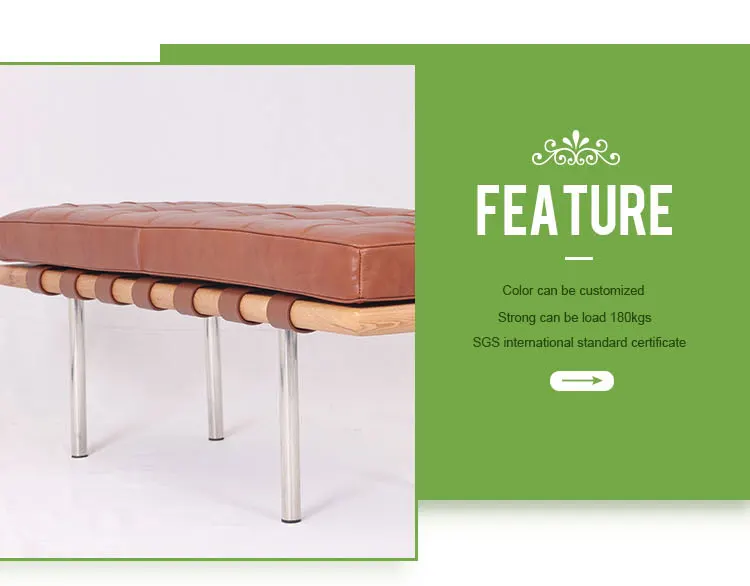
Task: Click the letter F in FEATURE
Action: pyautogui.click(x=488, y=210)
